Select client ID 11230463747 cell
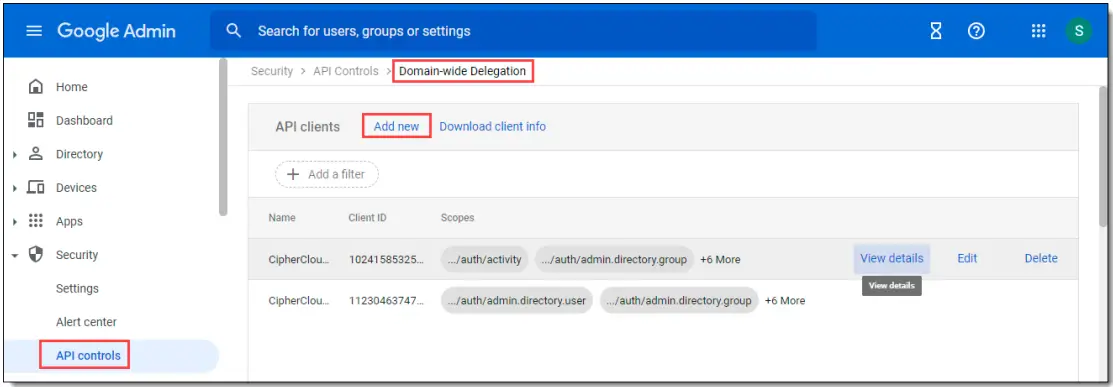This screenshot has width=1113, height=387. point(387,300)
